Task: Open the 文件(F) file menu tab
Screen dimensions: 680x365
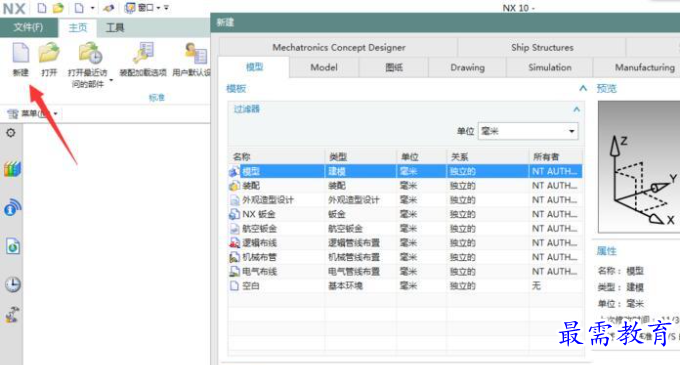Action: point(29,28)
